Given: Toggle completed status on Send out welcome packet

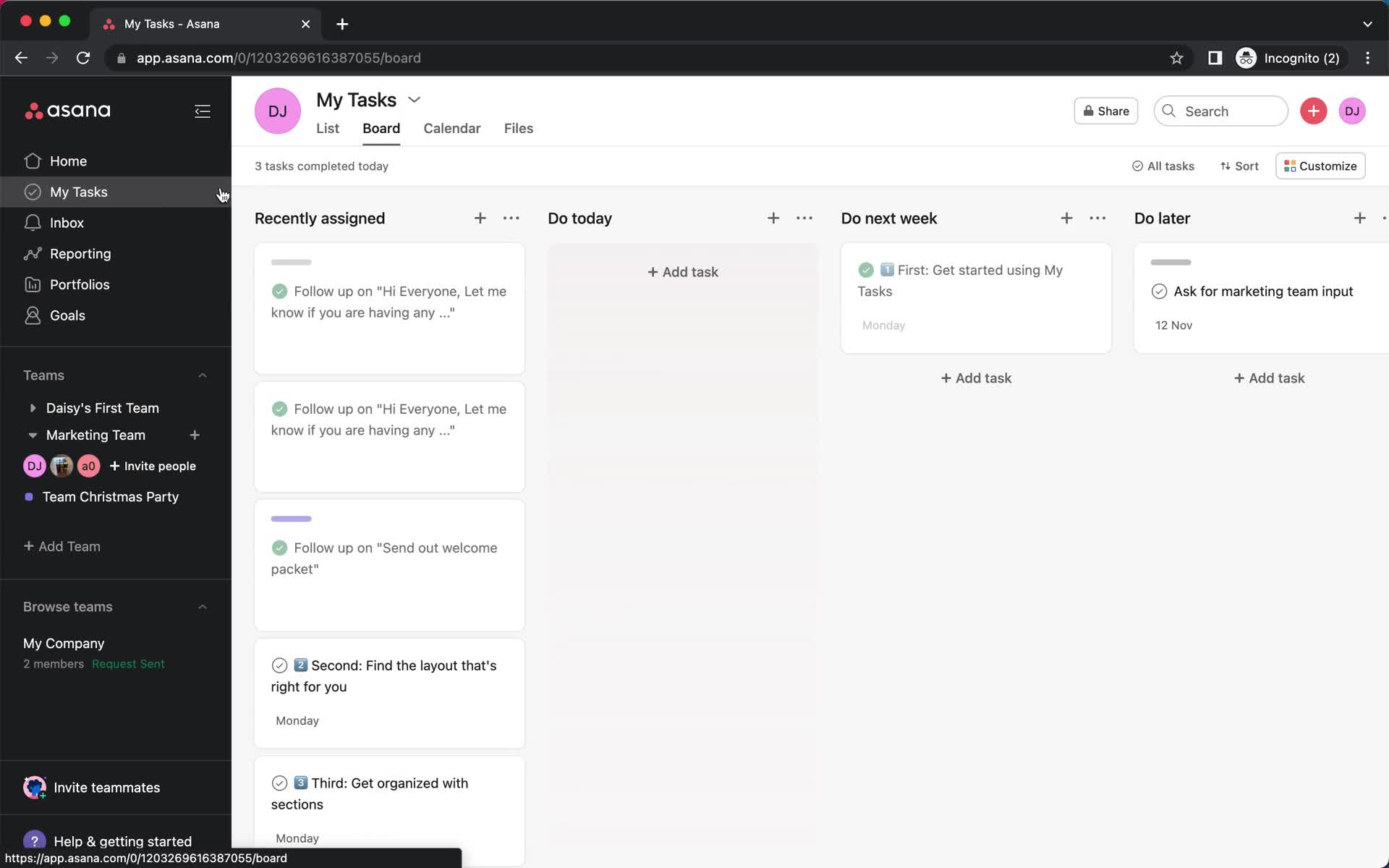Looking at the screenshot, I should click(x=279, y=547).
